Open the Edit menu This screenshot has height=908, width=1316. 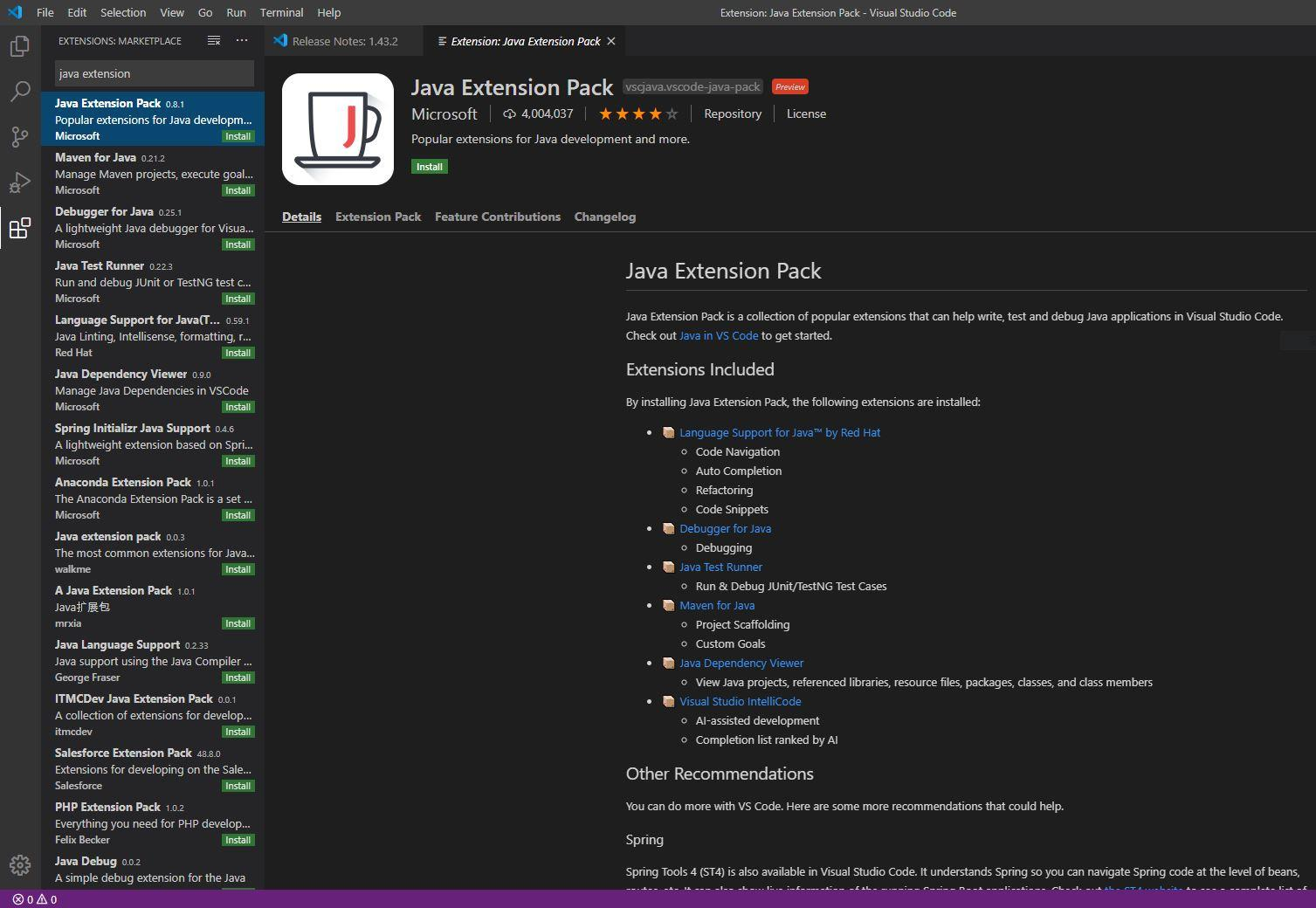(77, 12)
